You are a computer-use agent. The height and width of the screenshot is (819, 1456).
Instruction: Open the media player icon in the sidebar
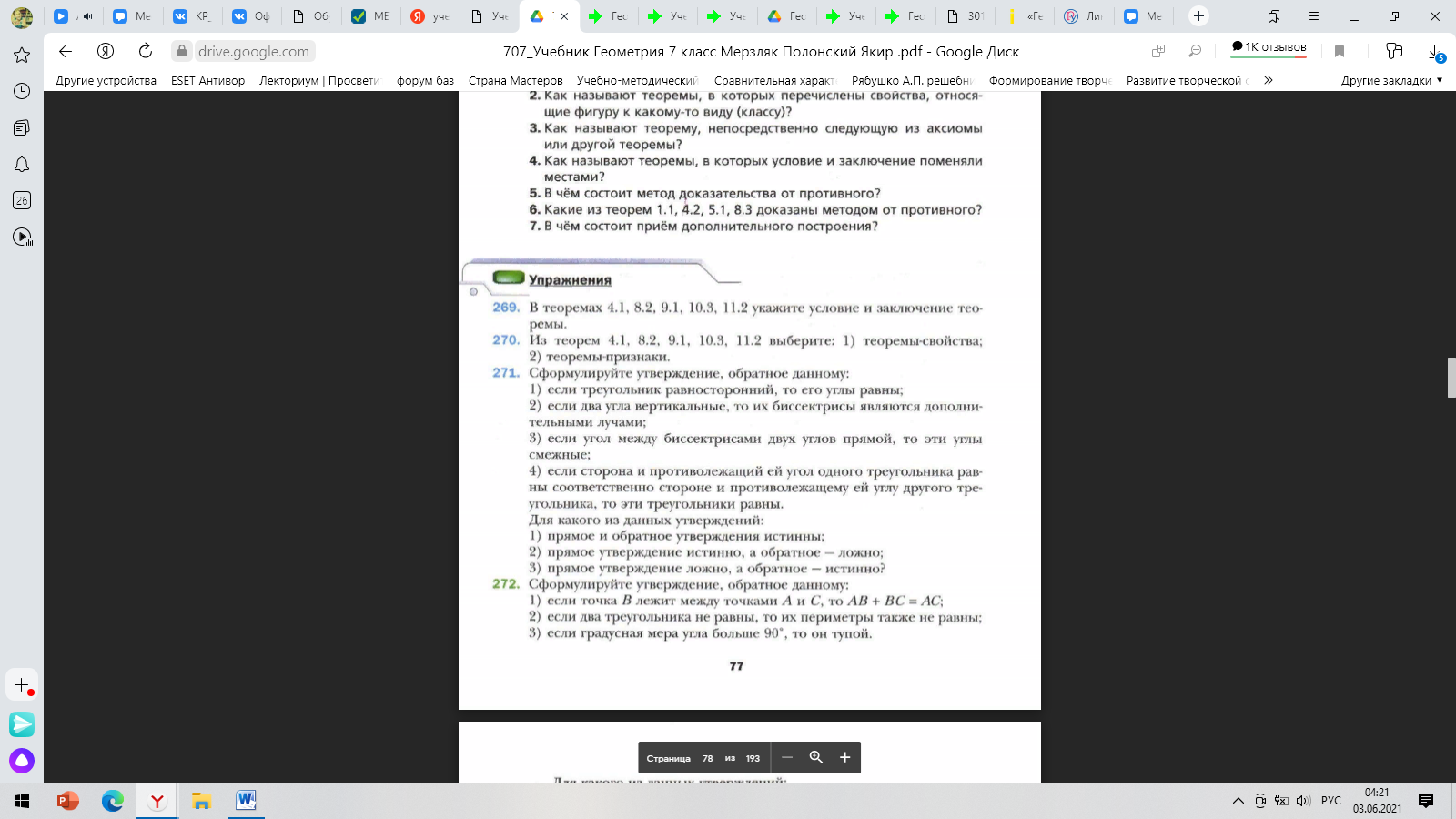click(22, 238)
